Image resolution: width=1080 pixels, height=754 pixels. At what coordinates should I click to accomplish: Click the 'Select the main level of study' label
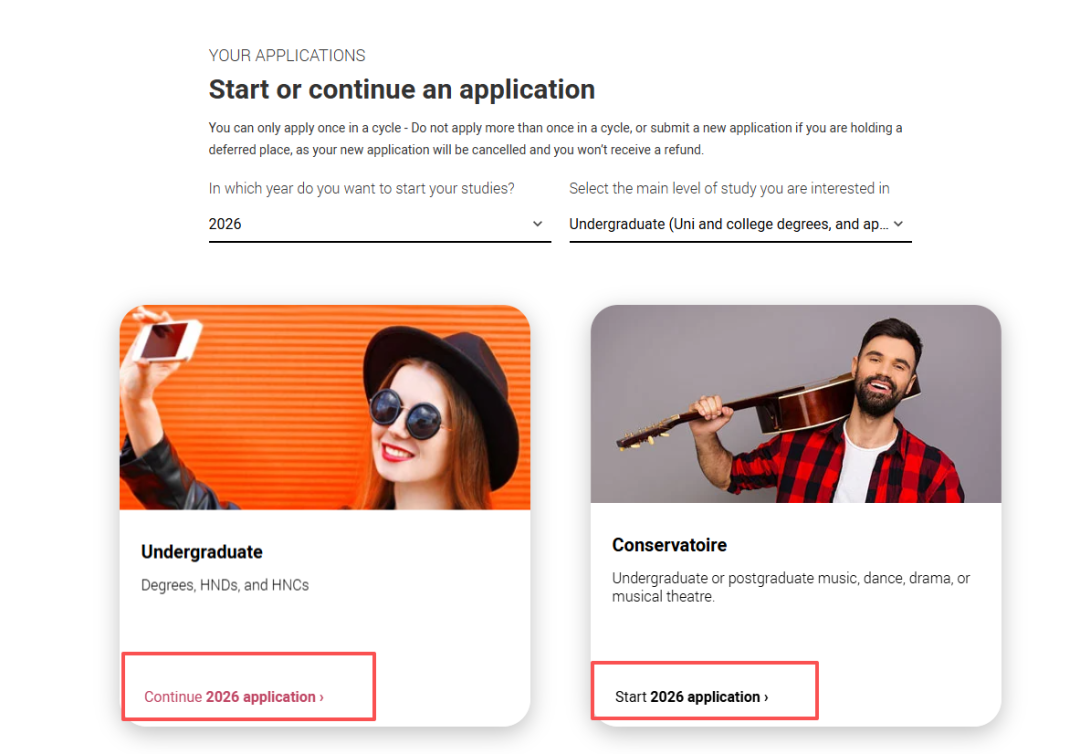pyautogui.click(x=729, y=188)
